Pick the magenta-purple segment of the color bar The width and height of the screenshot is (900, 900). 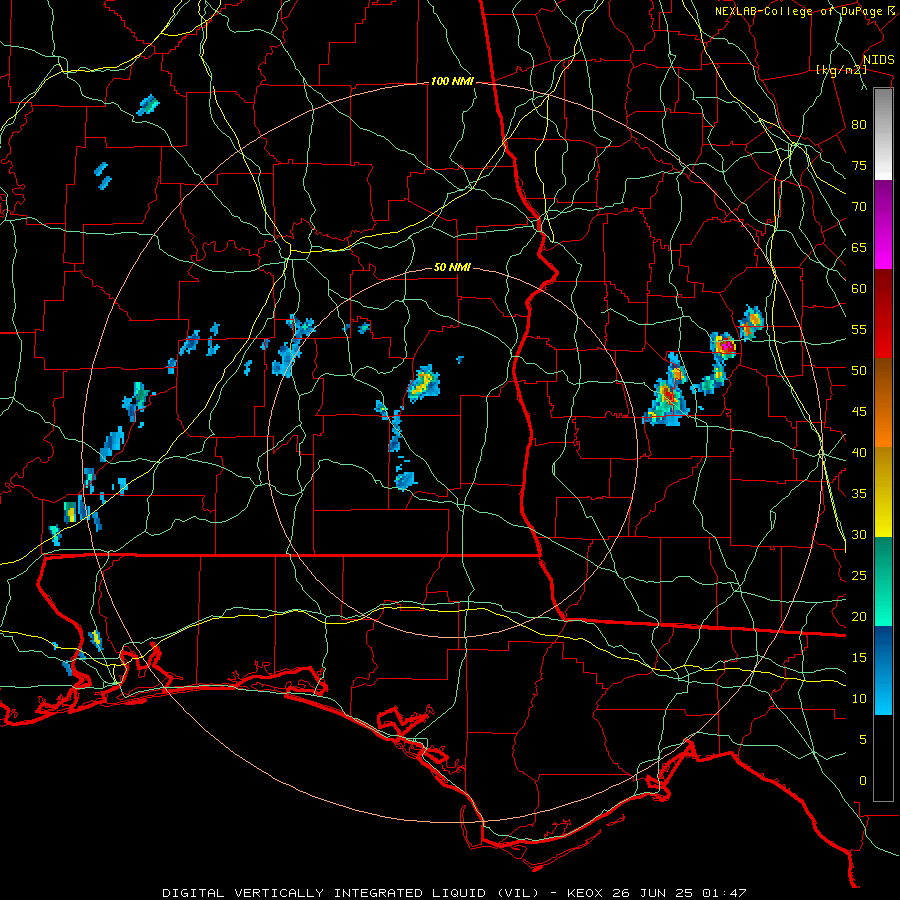pyautogui.click(x=883, y=224)
